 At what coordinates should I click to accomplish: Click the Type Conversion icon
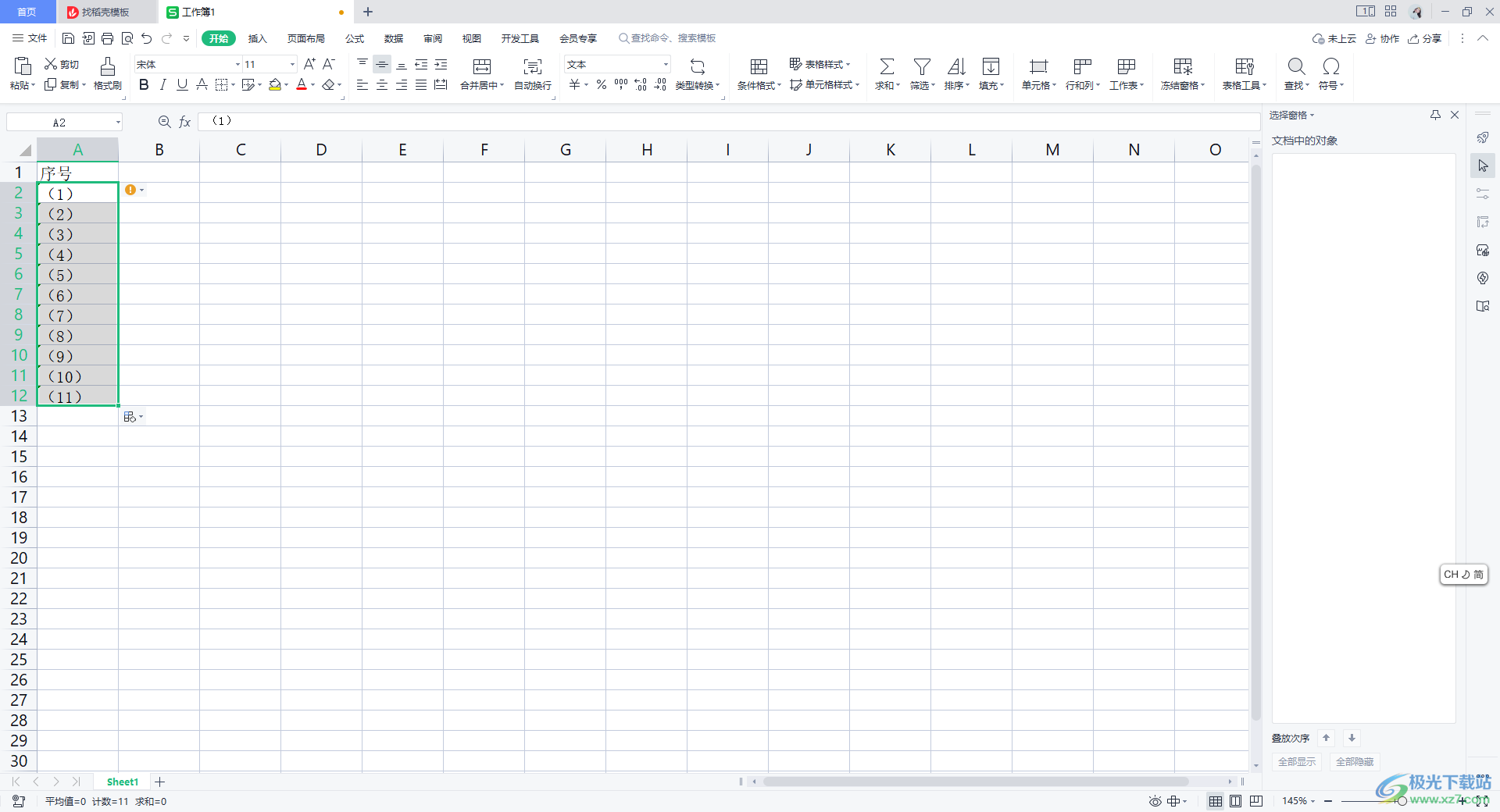tap(698, 66)
